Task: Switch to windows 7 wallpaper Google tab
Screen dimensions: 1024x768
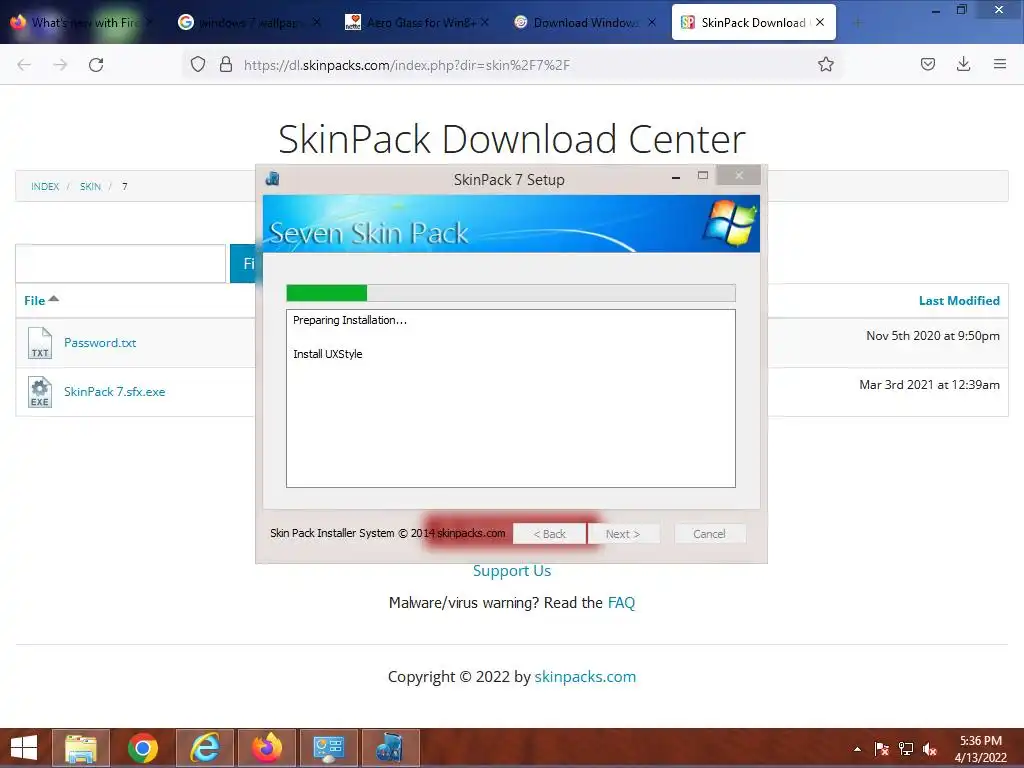Action: (249, 23)
